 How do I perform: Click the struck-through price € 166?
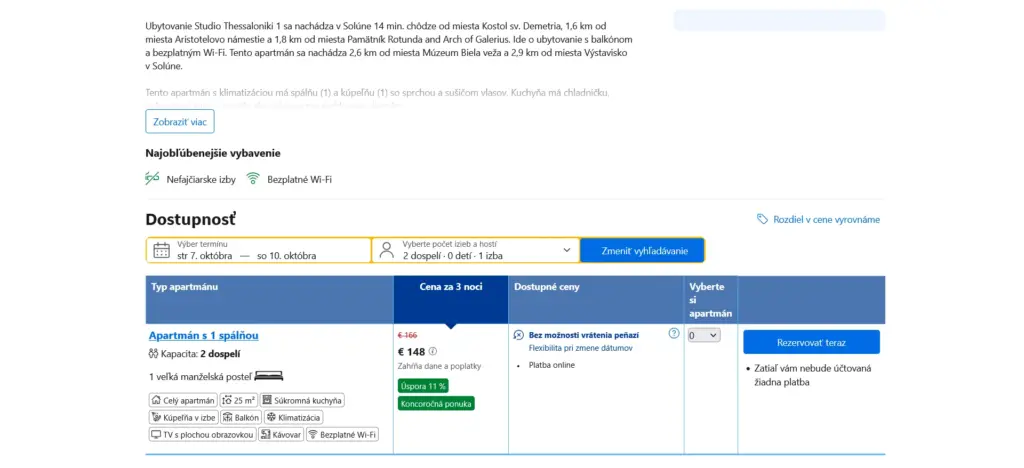pos(408,335)
